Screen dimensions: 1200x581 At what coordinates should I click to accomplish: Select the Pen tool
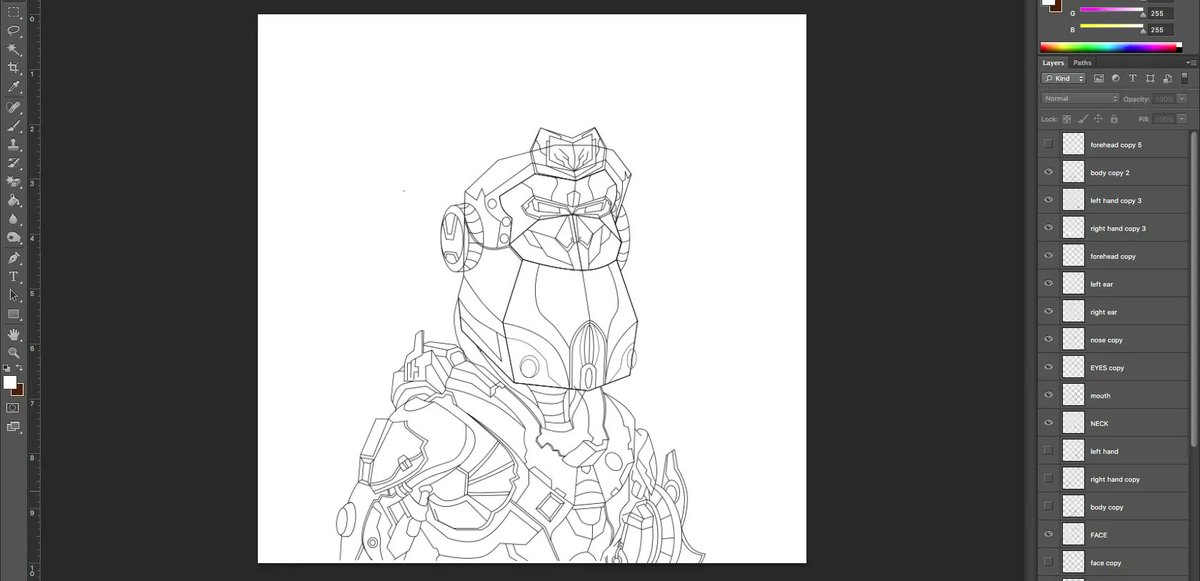(14, 257)
